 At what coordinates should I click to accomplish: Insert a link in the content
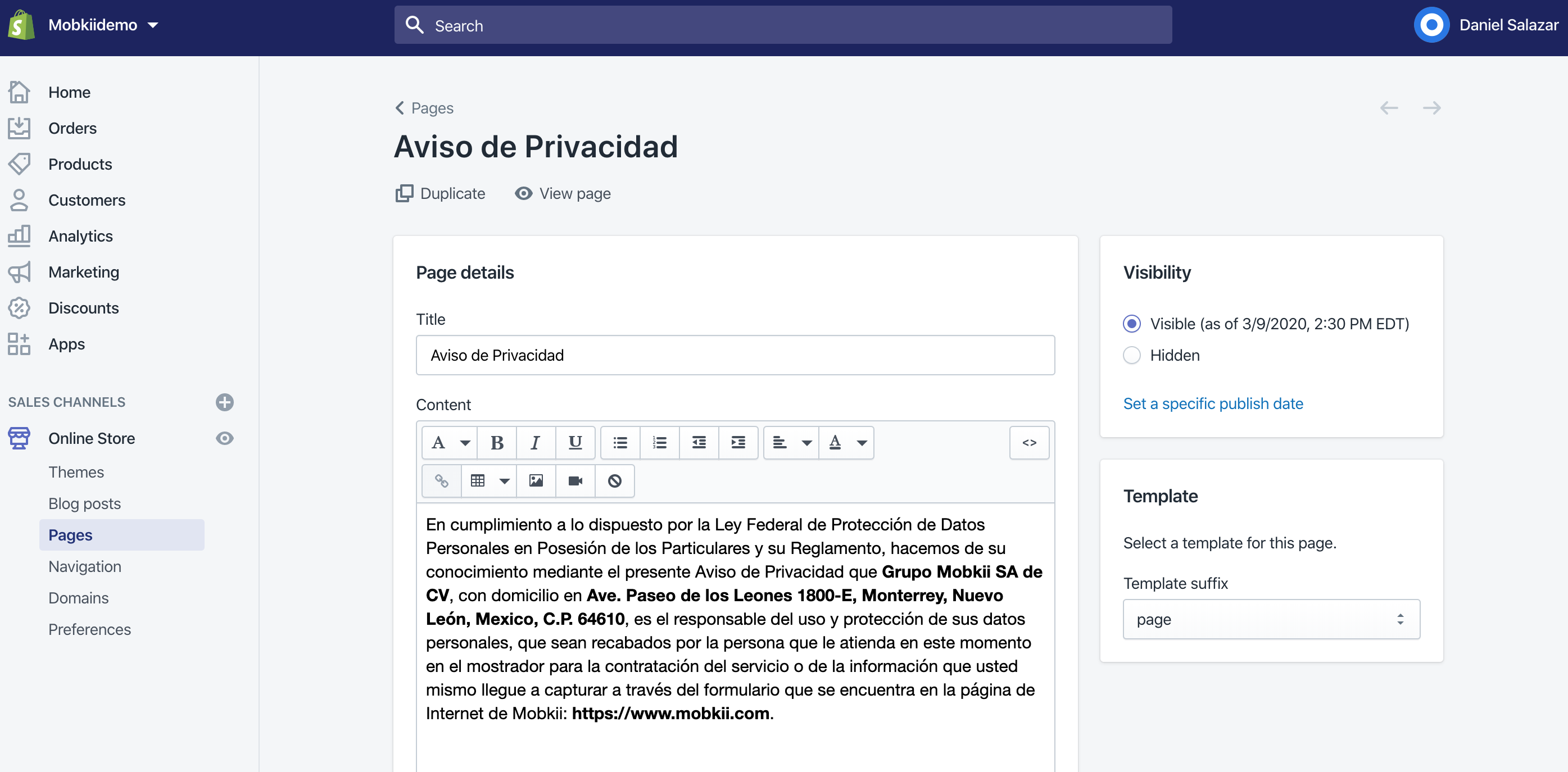[x=442, y=481]
